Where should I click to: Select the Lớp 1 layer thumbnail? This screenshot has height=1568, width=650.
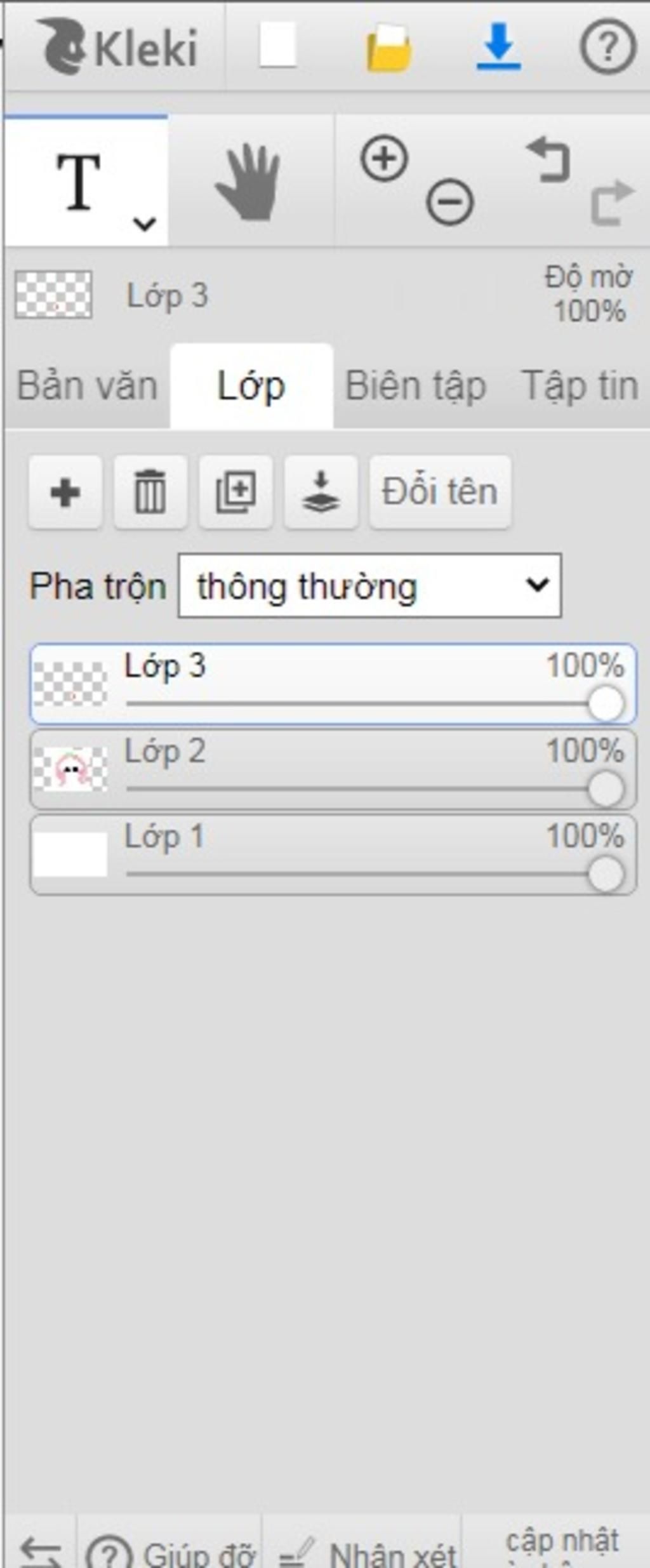point(70,854)
